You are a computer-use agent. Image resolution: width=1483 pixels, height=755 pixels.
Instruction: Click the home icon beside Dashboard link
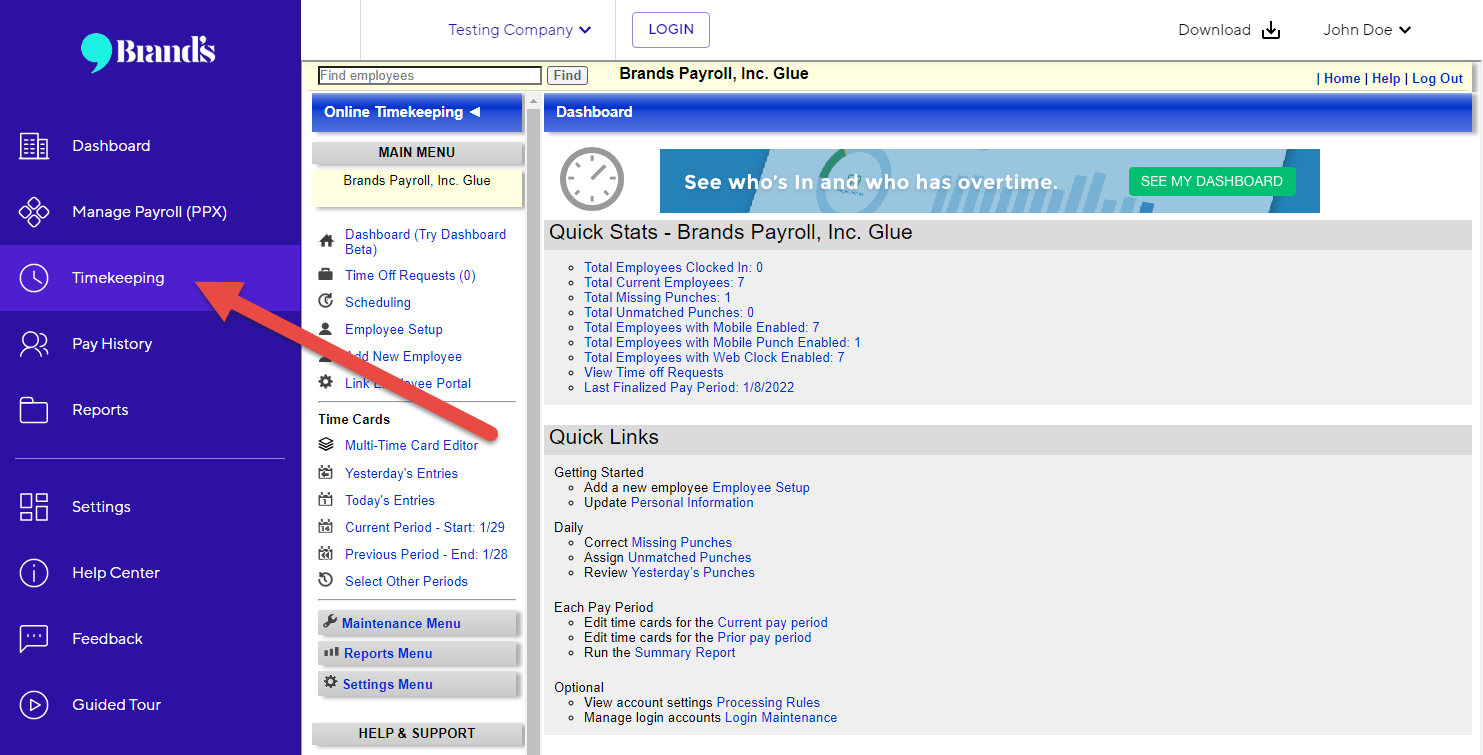pos(325,241)
